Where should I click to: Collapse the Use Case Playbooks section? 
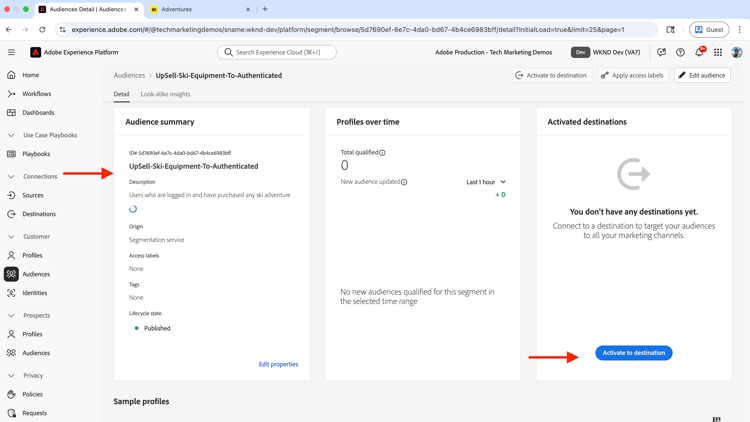[11, 135]
